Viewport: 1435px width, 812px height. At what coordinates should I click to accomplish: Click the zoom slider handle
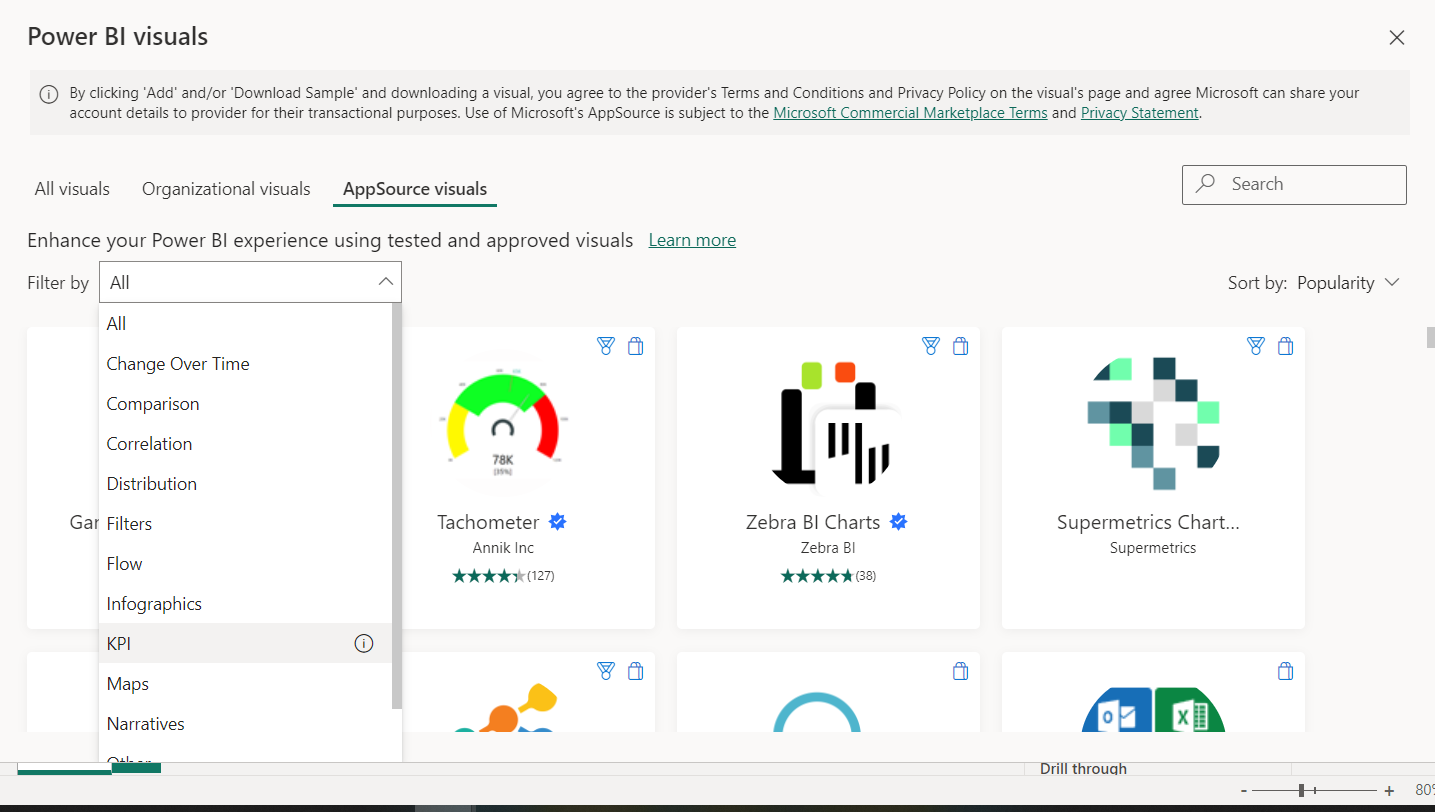click(1301, 790)
